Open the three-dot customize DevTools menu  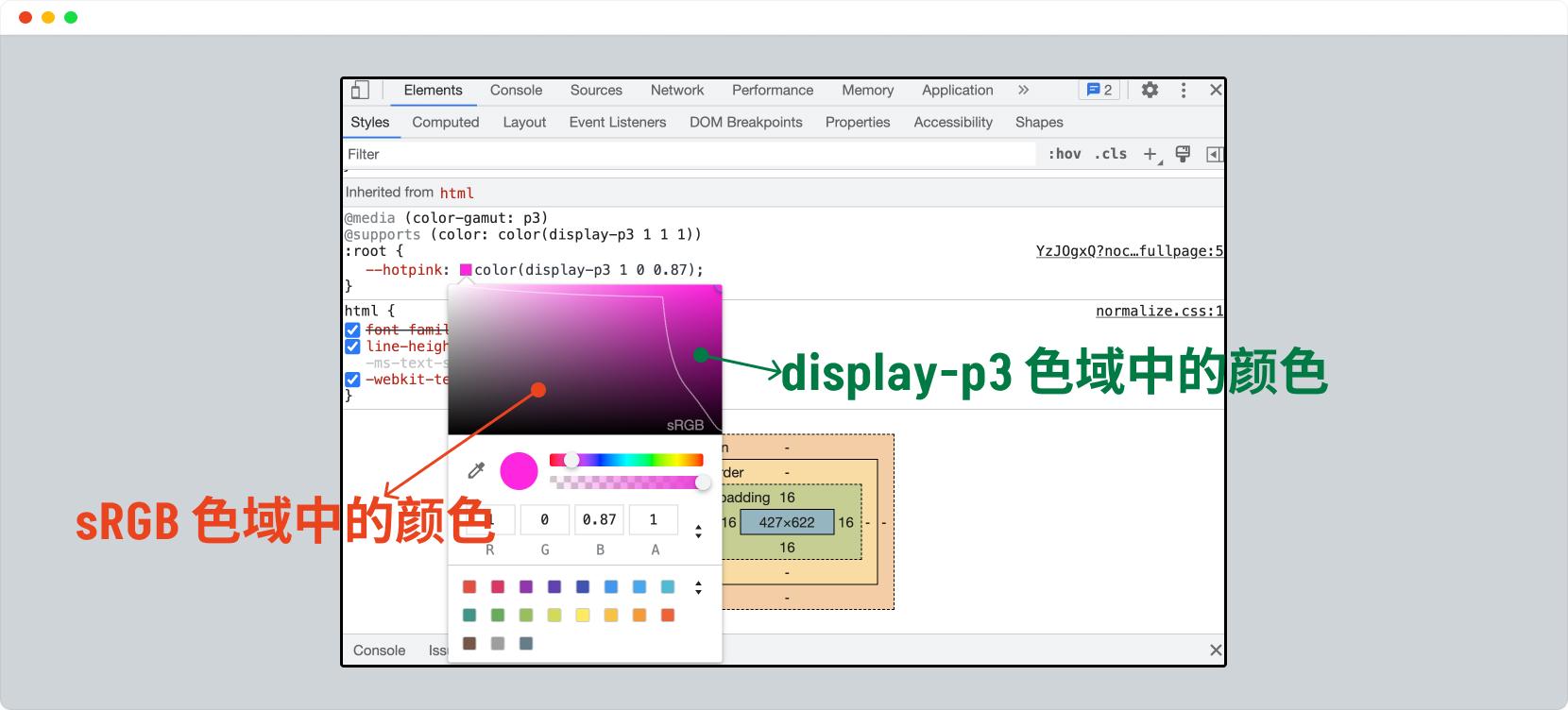[x=1183, y=90]
